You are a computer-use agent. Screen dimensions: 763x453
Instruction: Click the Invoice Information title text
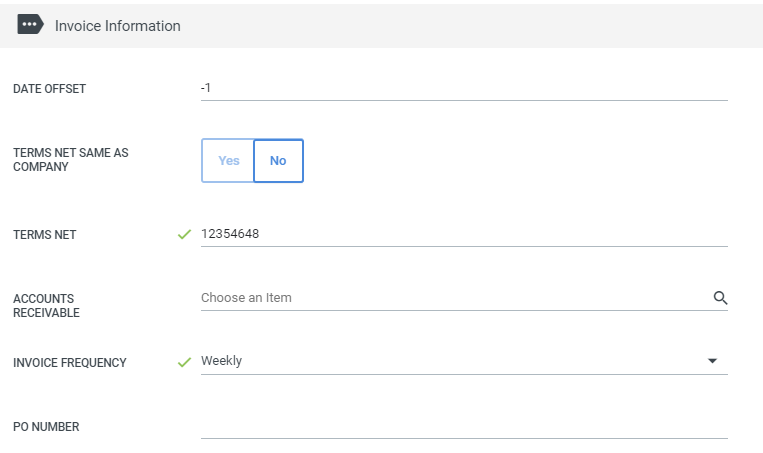tap(117, 26)
